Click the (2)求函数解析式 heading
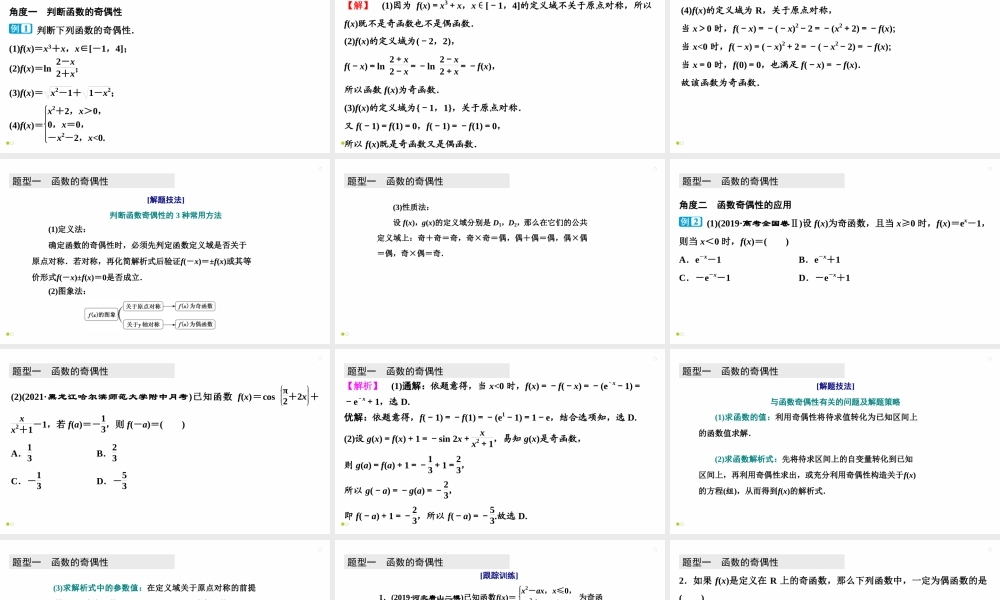This screenshot has height=600, width=1000. [x=747, y=458]
